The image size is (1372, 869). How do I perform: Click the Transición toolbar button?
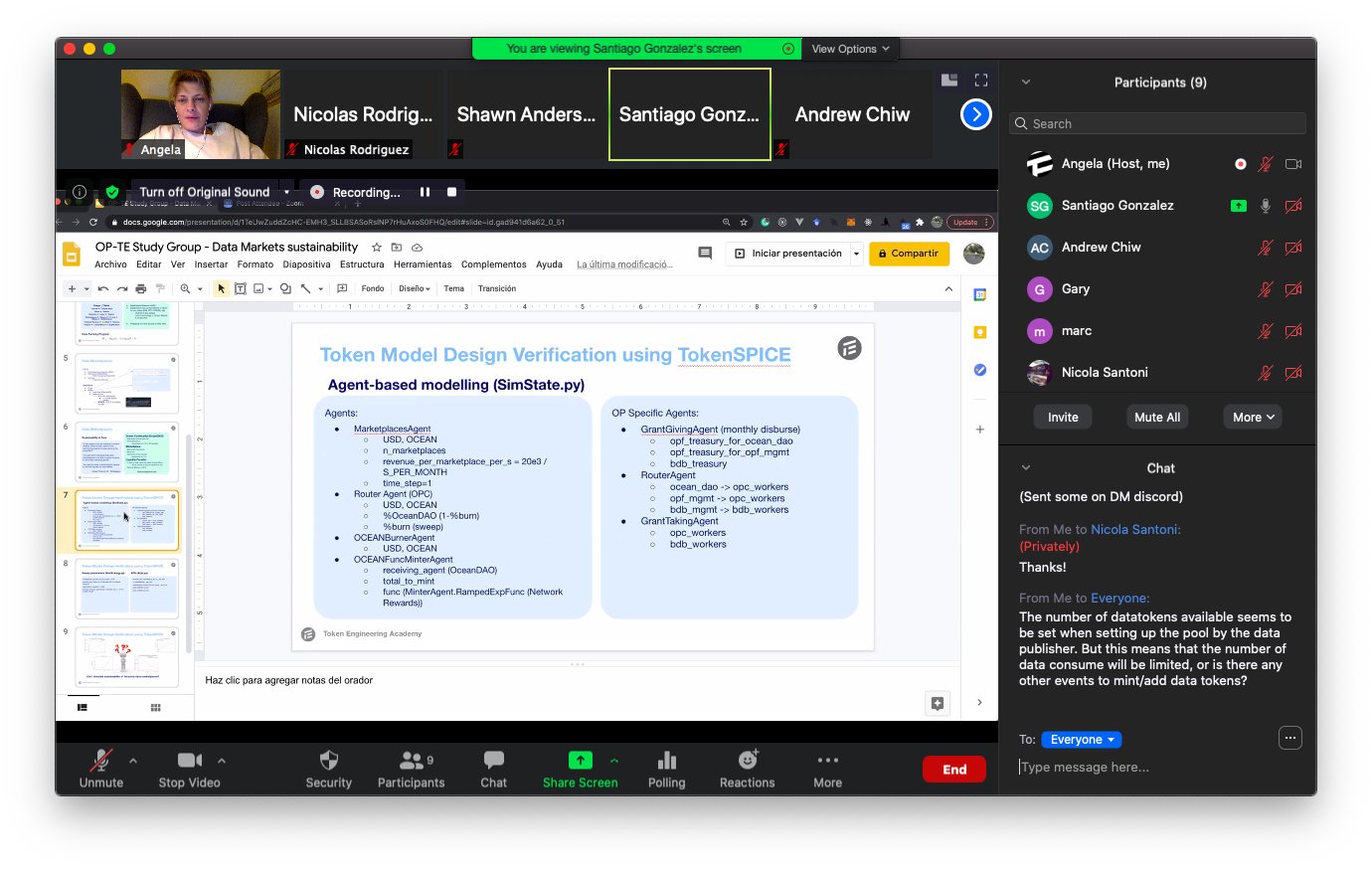point(497,288)
